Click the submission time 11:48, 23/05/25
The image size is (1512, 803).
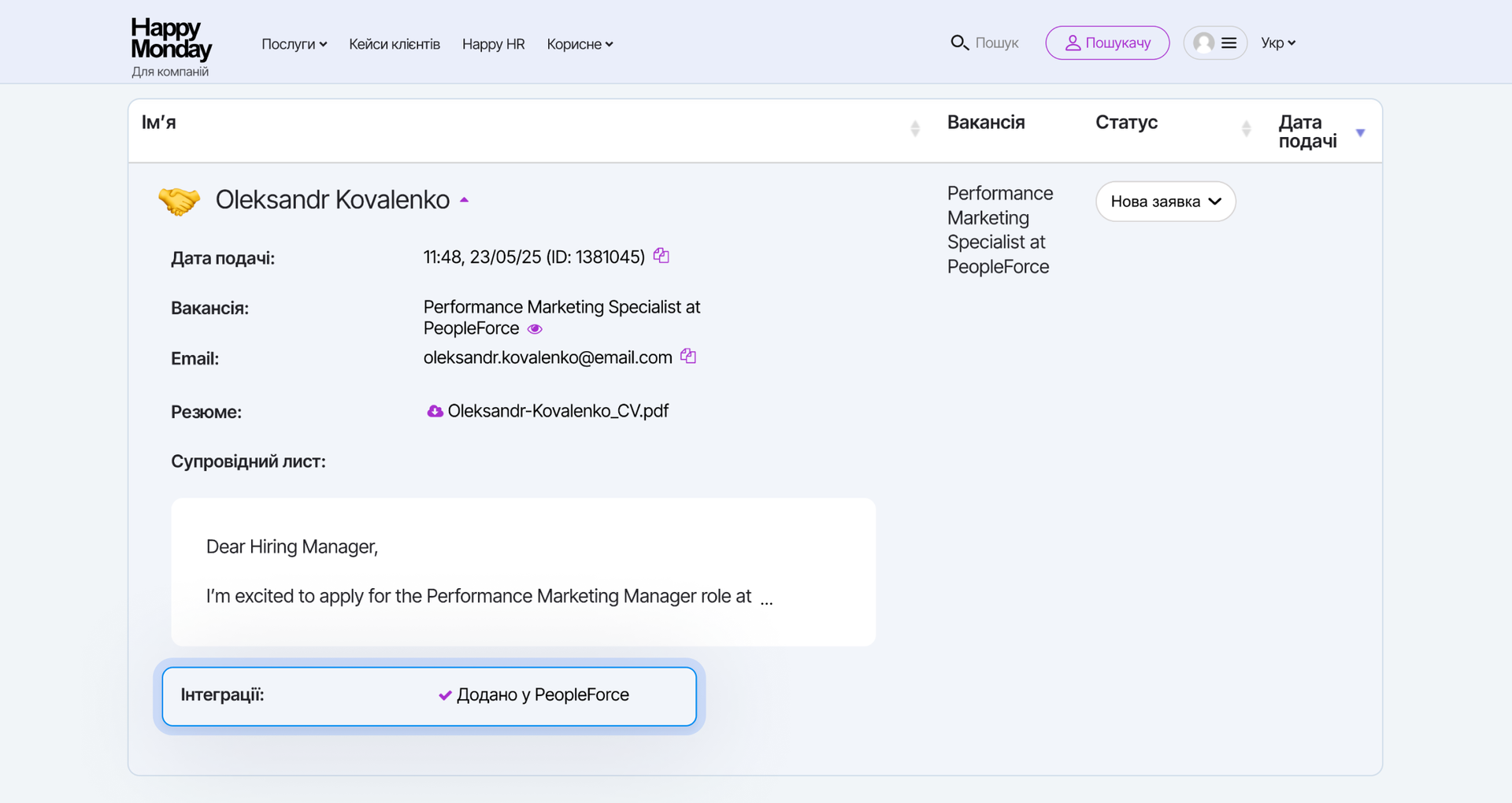tap(482, 257)
